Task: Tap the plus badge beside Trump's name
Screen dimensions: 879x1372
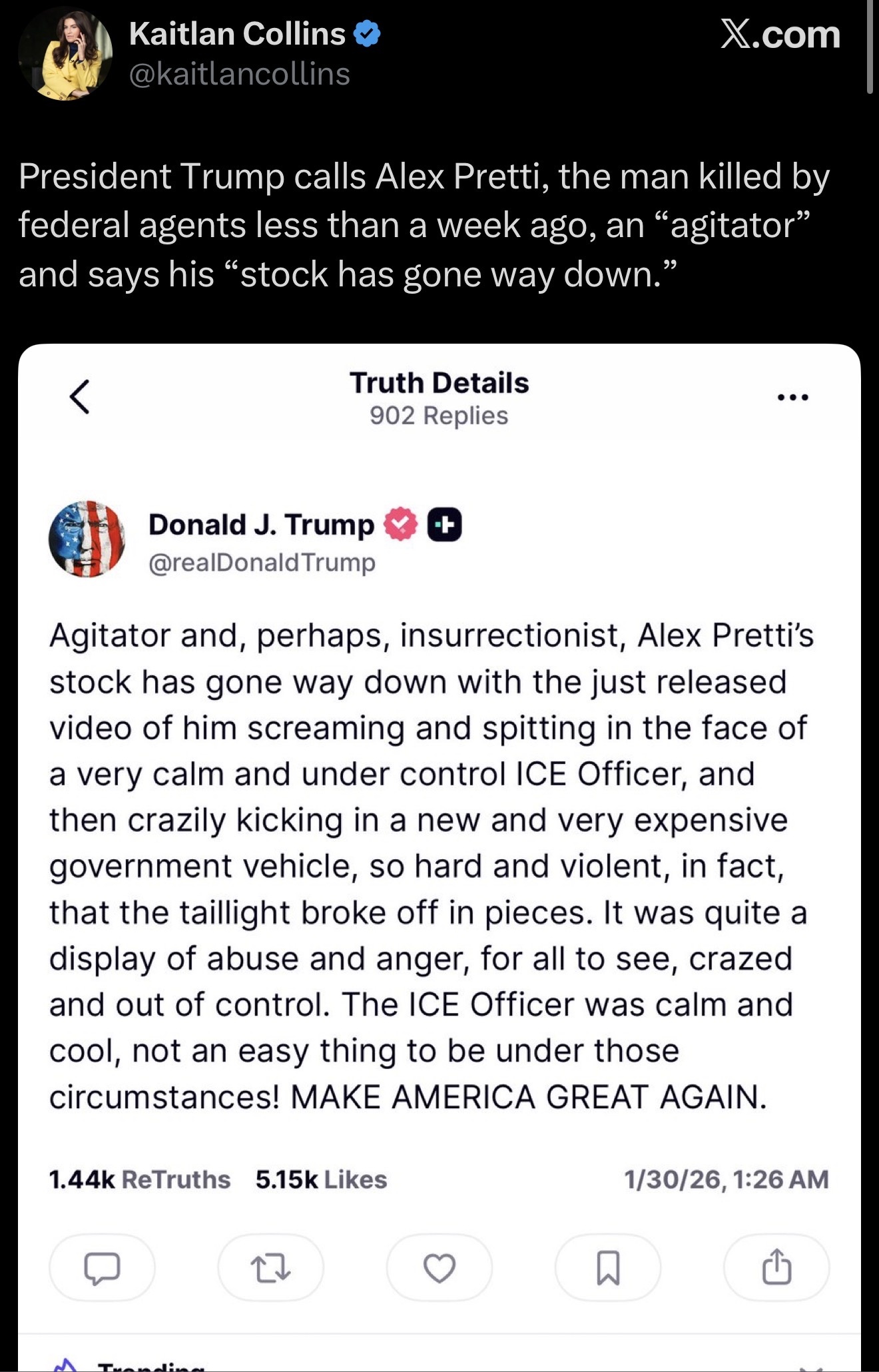Action: (x=444, y=525)
